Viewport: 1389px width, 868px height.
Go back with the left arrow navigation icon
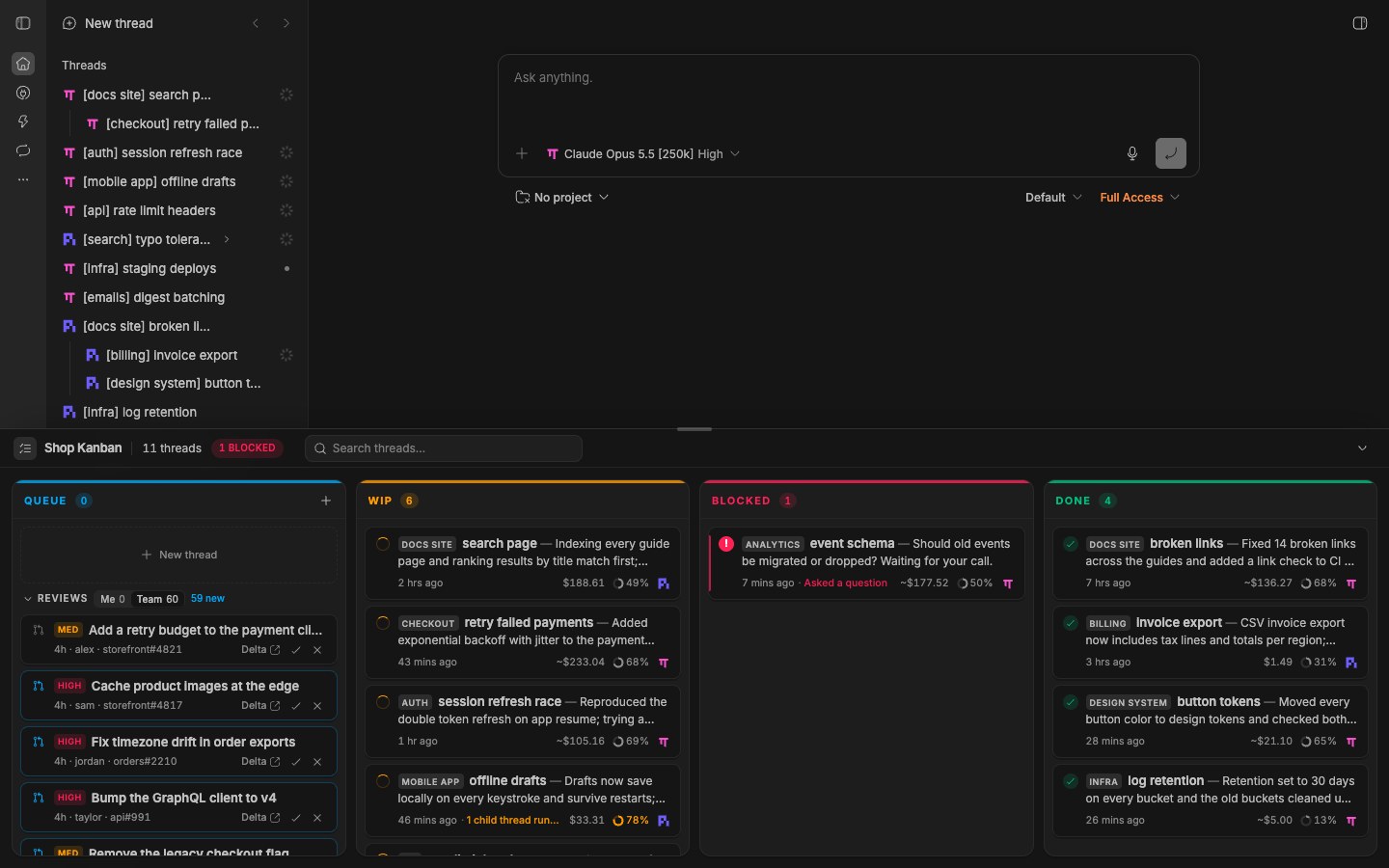256,23
